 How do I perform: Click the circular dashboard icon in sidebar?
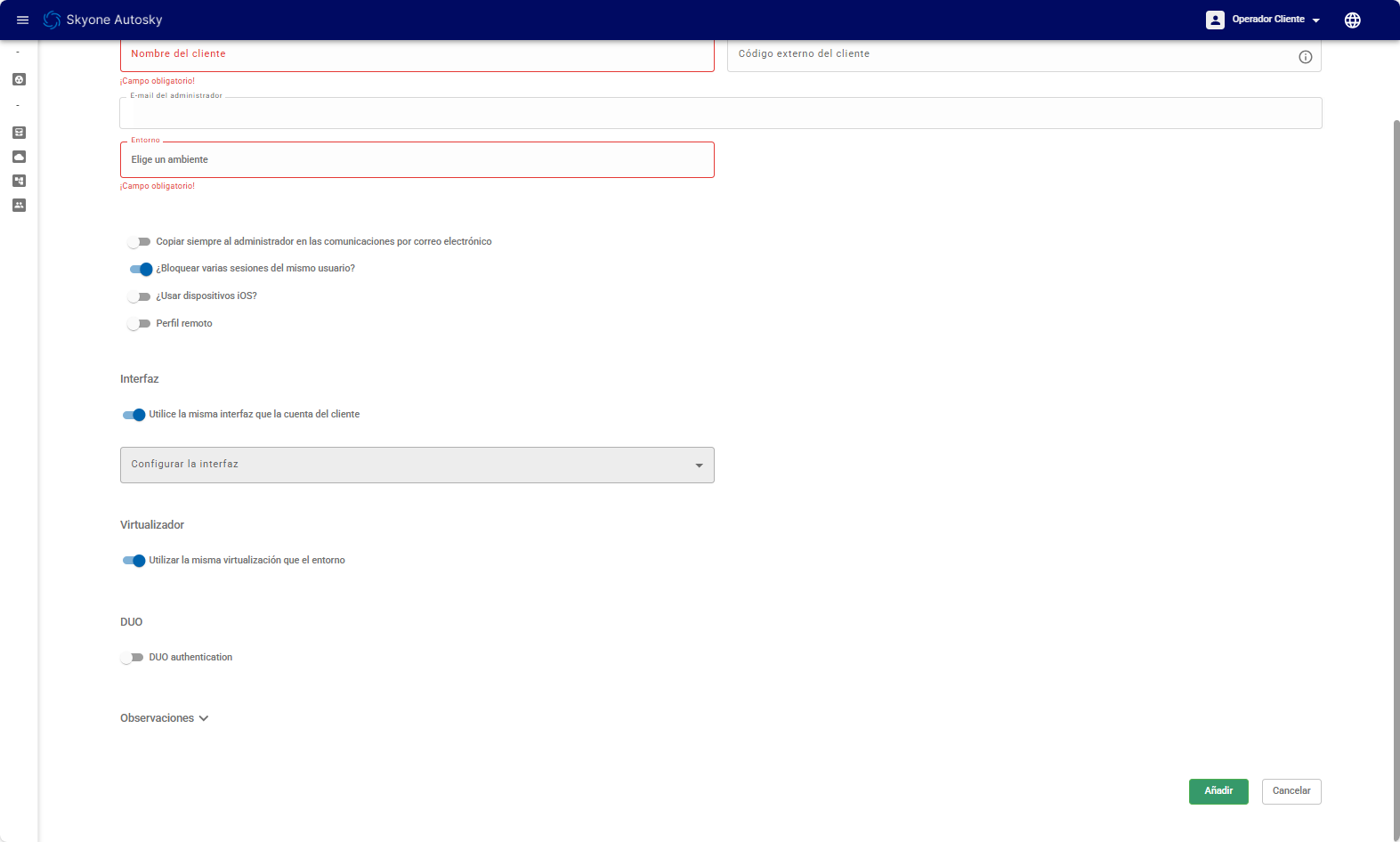click(19, 79)
